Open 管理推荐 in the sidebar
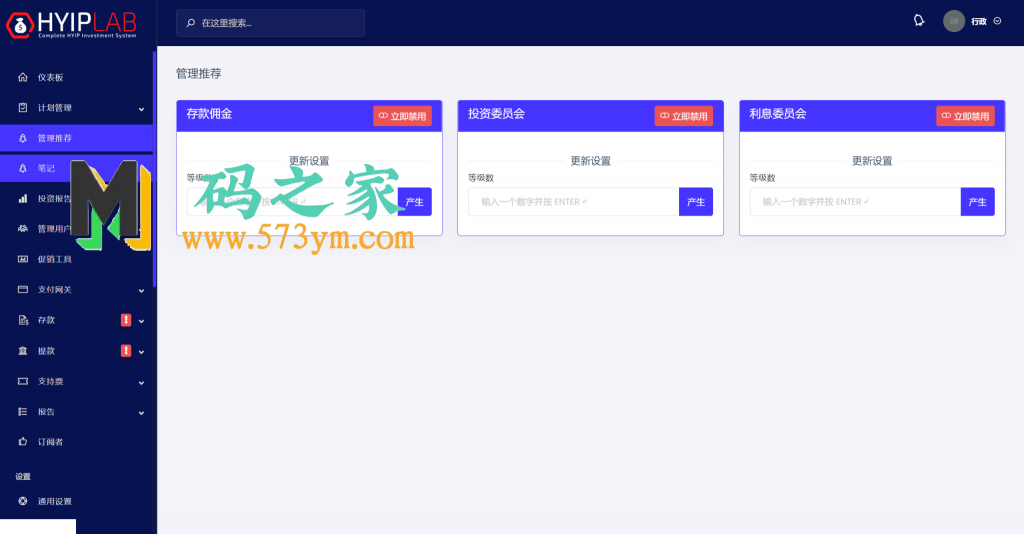Viewport: 1024px width, 534px height. [x=55, y=138]
